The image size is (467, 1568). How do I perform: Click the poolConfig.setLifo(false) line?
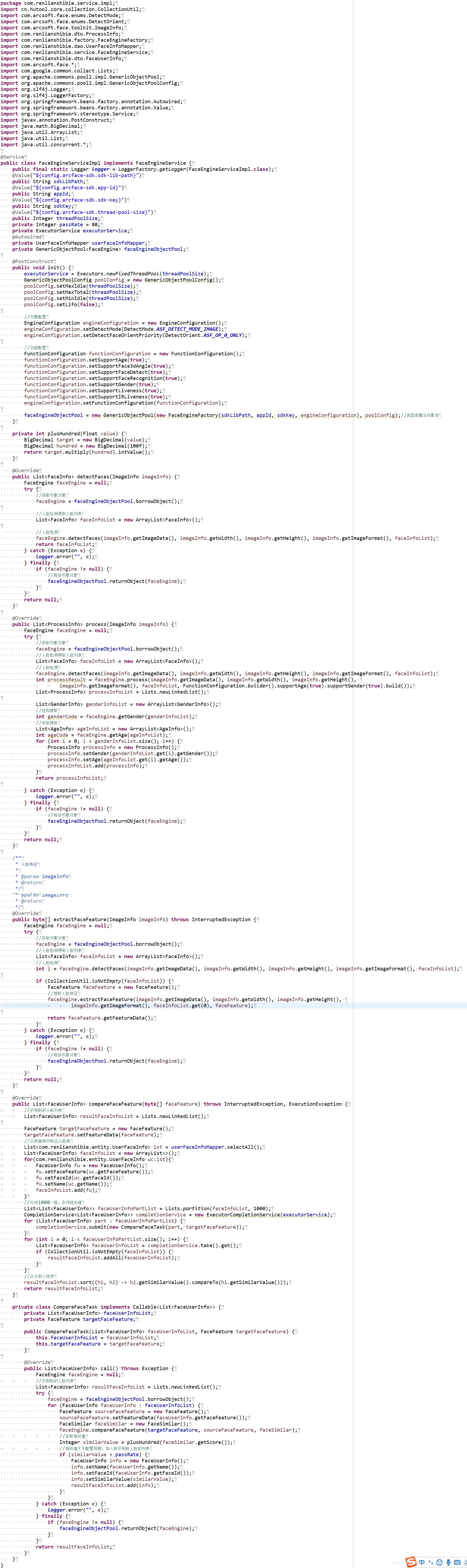click(x=63, y=304)
